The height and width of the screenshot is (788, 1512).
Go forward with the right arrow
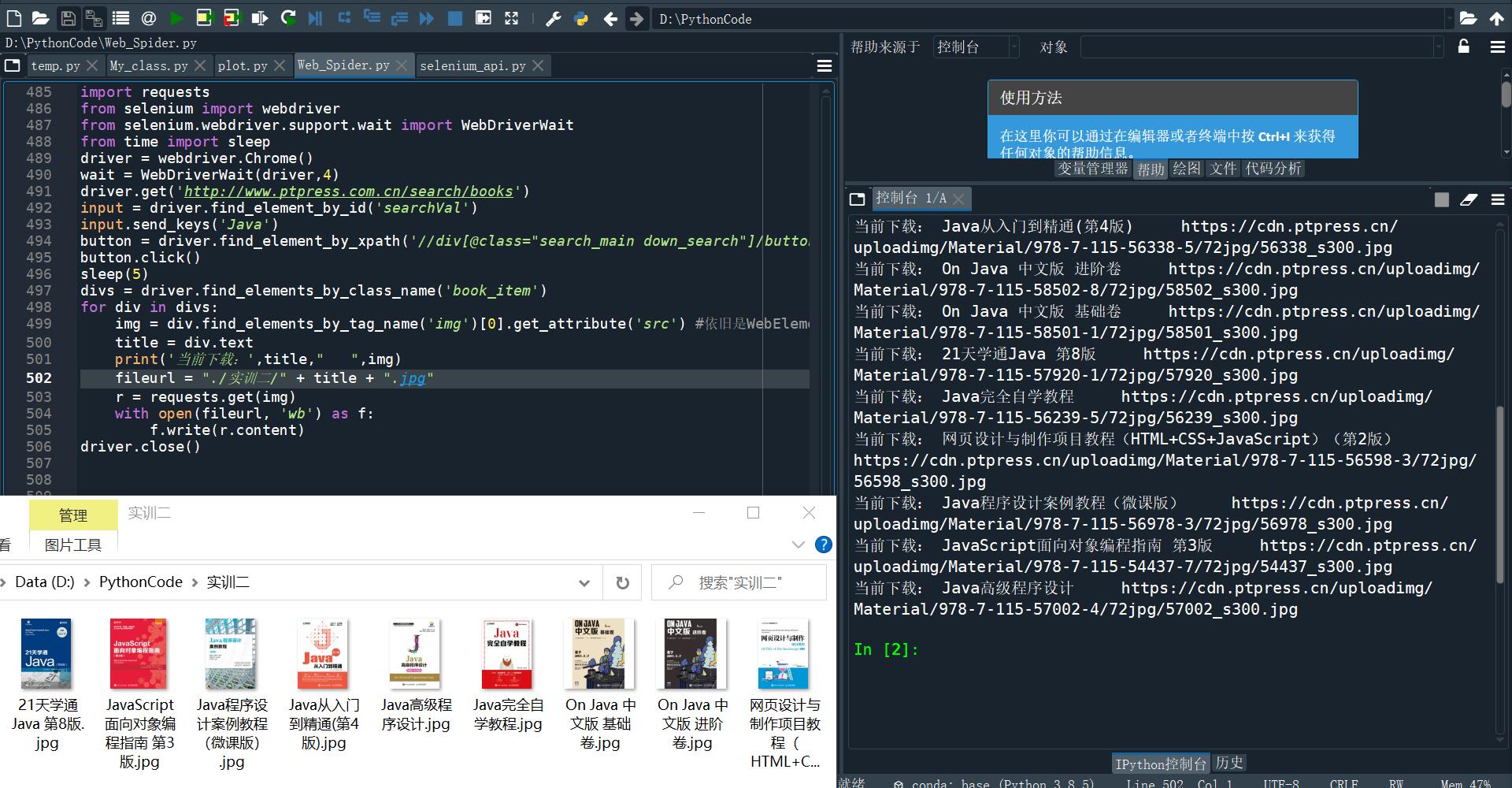[636, 18]
